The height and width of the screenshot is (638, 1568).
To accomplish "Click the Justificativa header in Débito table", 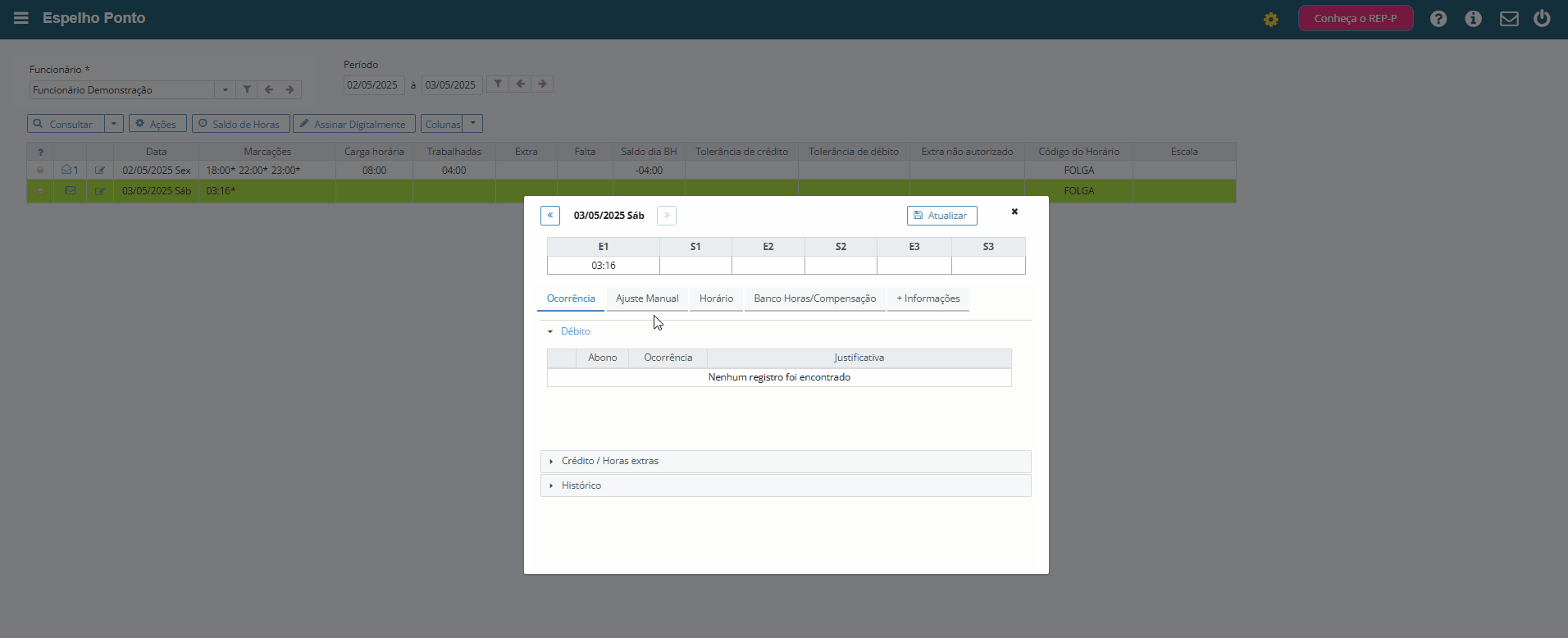I will [859, 358].
